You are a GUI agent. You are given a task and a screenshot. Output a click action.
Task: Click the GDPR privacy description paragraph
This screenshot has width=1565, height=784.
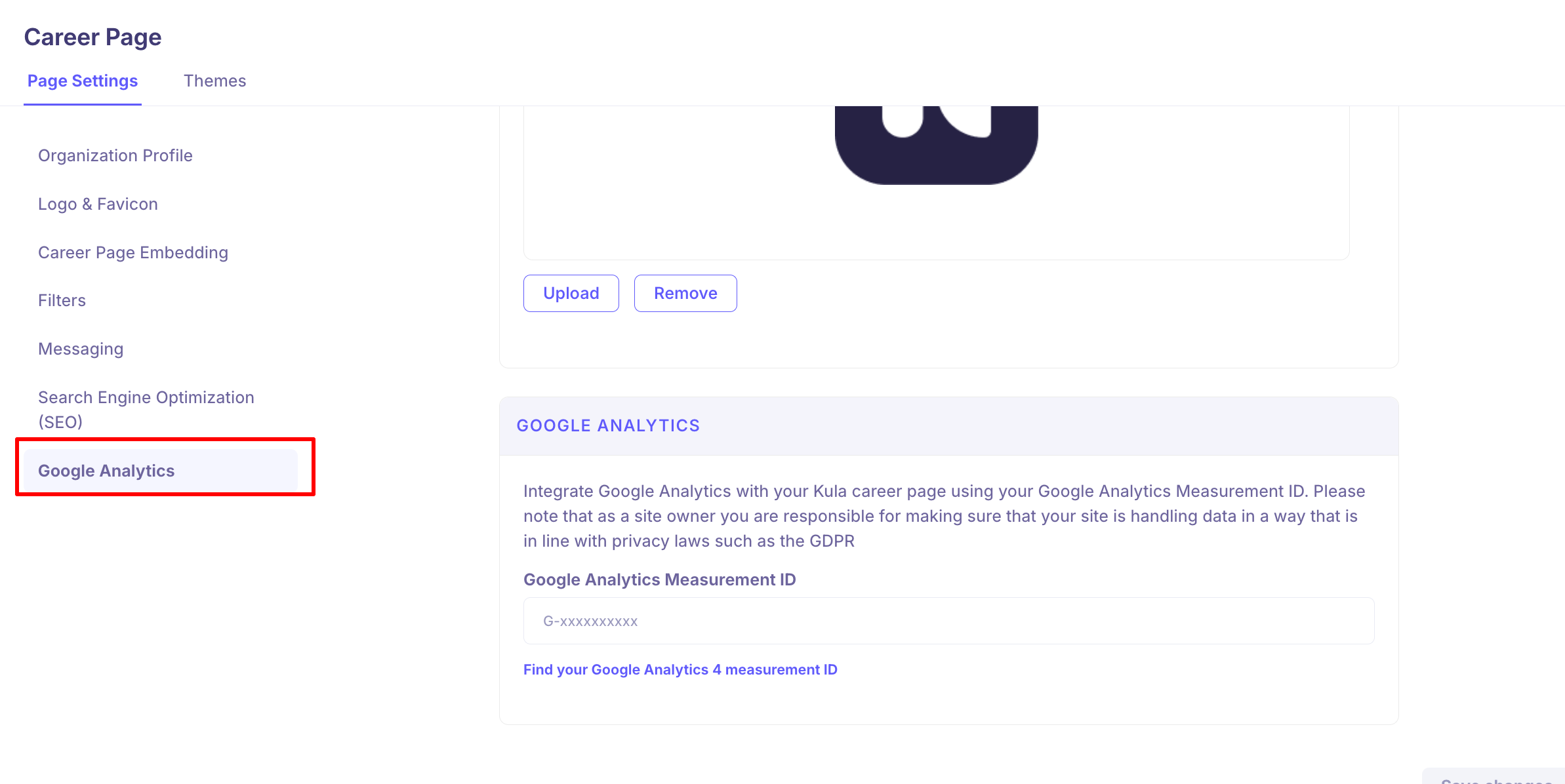pyautogui.click(x=945, y=516)
